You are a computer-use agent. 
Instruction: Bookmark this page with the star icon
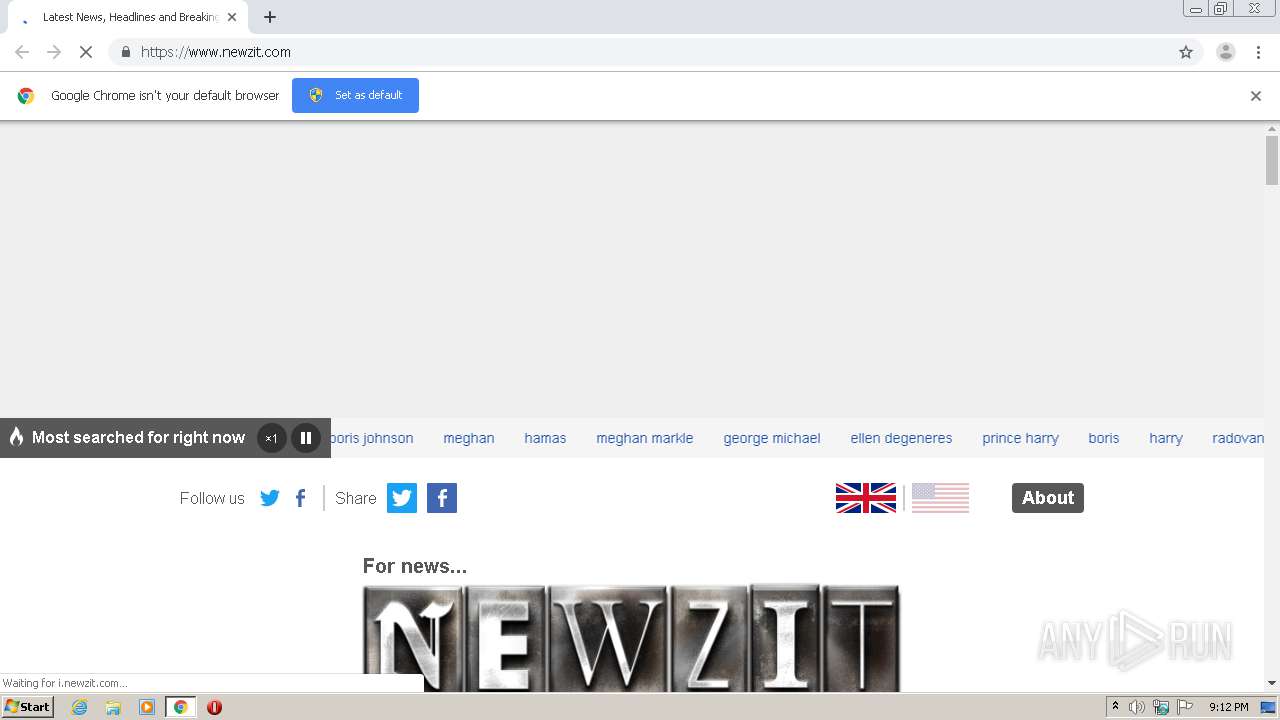pos(1186,52)
